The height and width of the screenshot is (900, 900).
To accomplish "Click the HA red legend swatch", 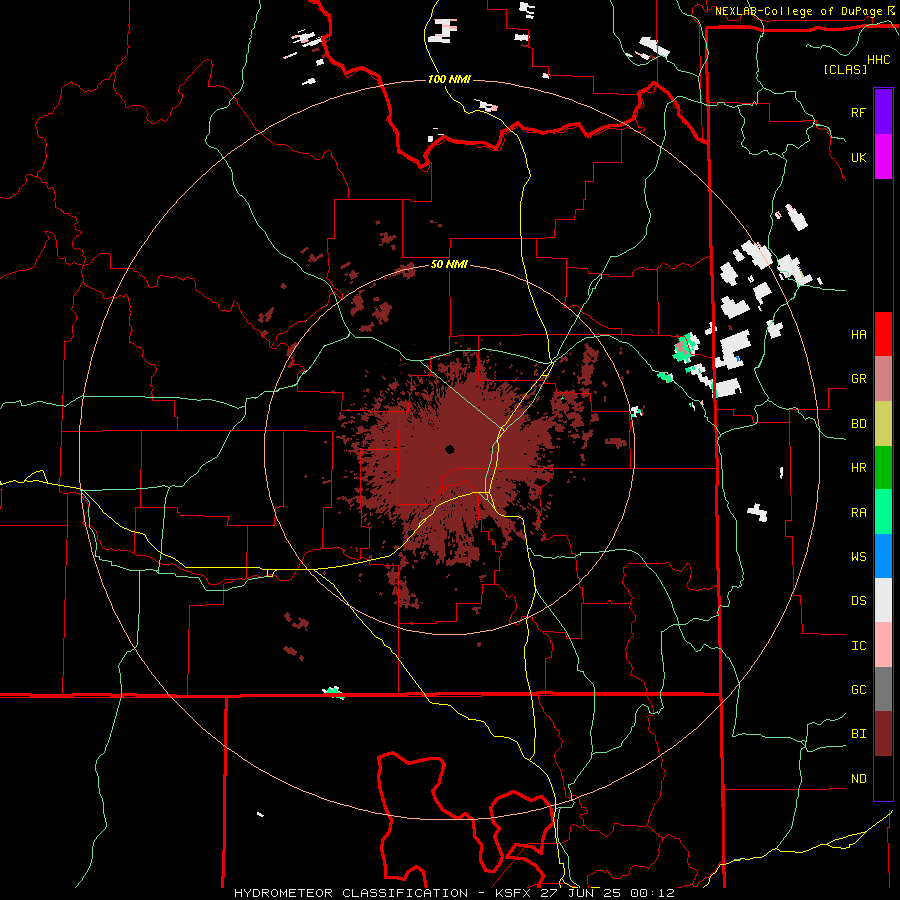I will click(x=883, y=334).
